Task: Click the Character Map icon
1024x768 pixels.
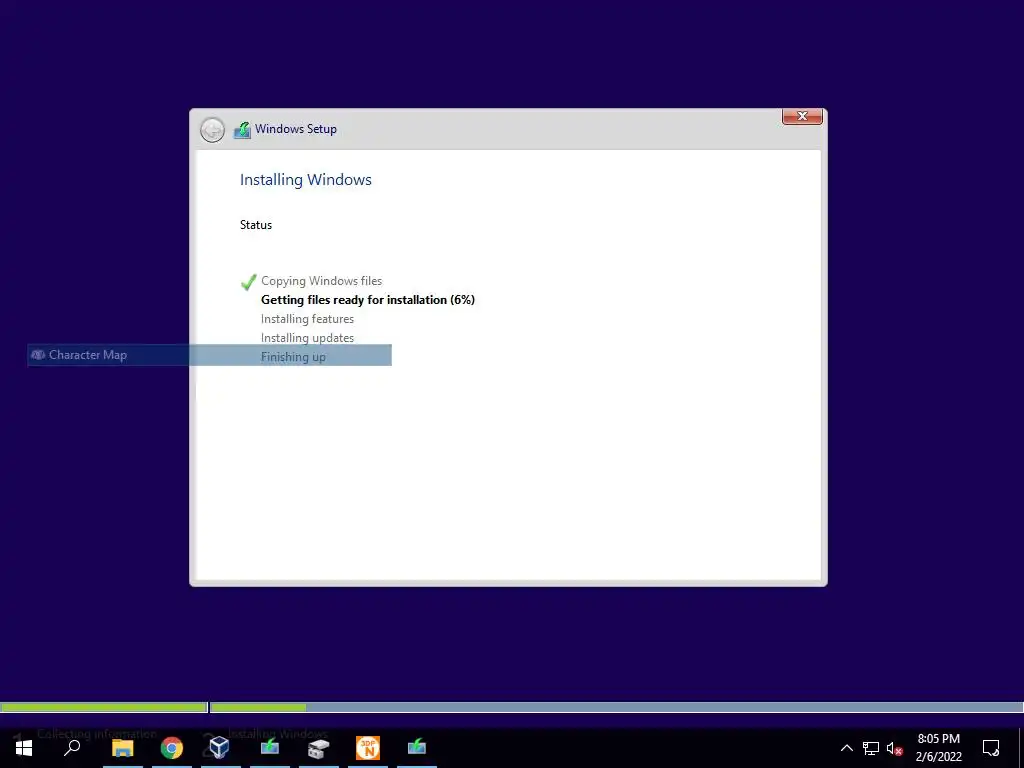Action: [x=39, y=355]
